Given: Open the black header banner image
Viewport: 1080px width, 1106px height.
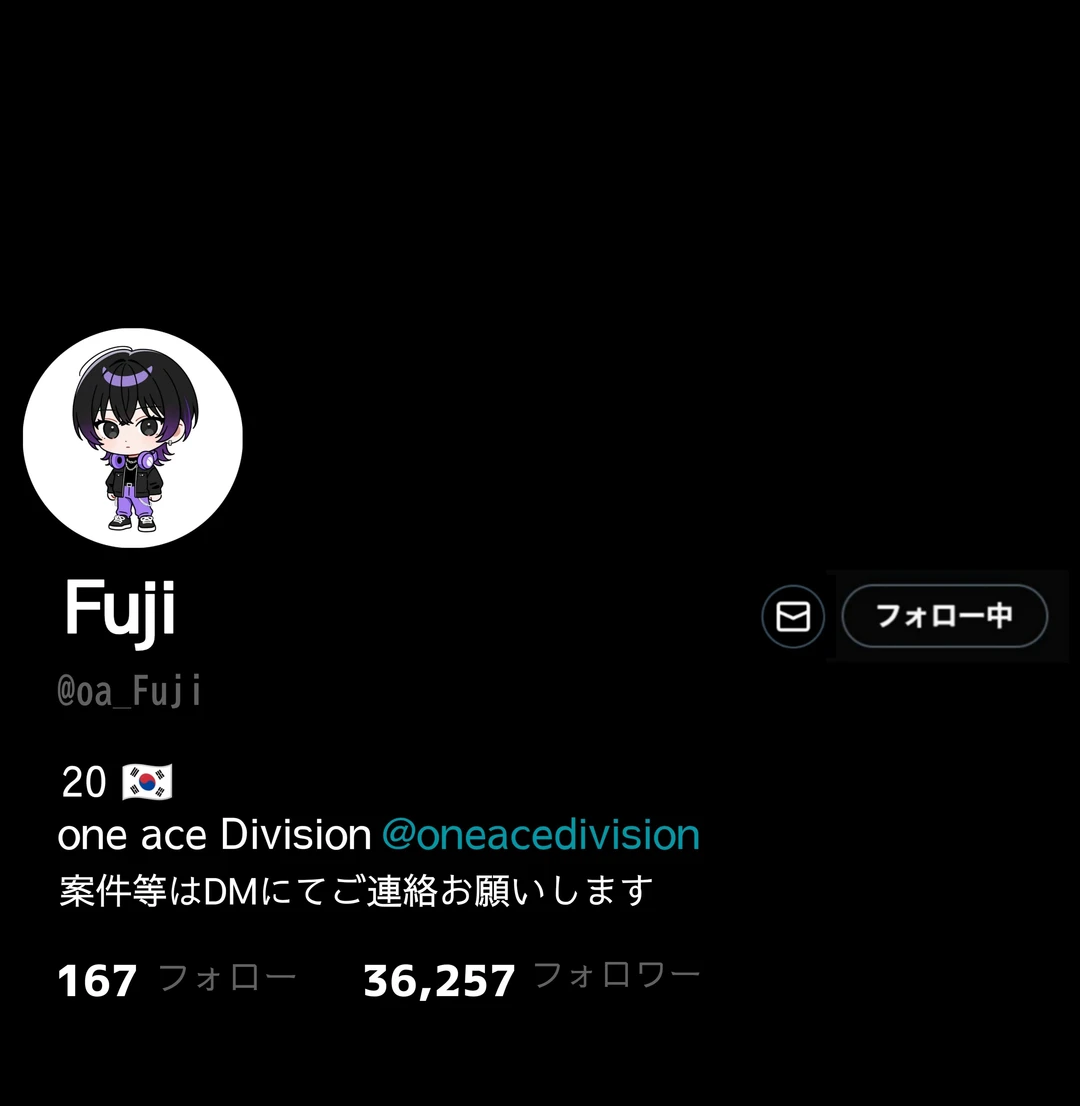Looking at the screenshot, I should coord(540,162).
